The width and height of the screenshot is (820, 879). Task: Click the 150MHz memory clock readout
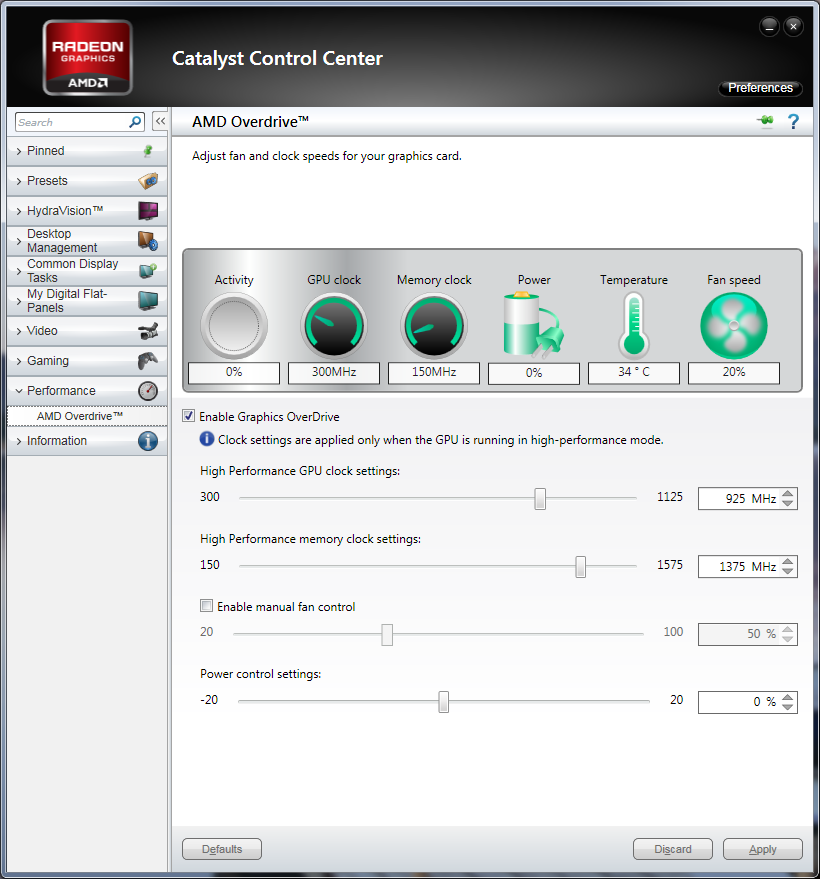434,372
